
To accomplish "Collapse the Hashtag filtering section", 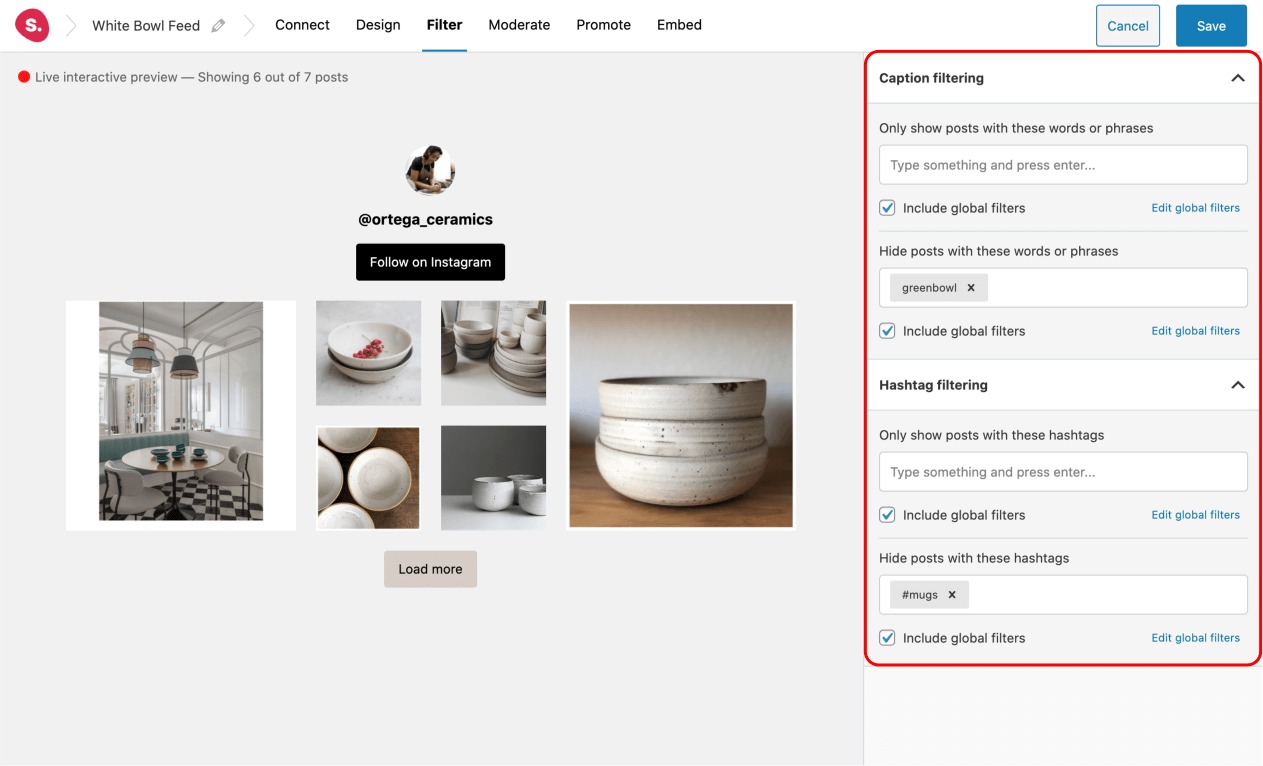I will tap(1237, 385).
